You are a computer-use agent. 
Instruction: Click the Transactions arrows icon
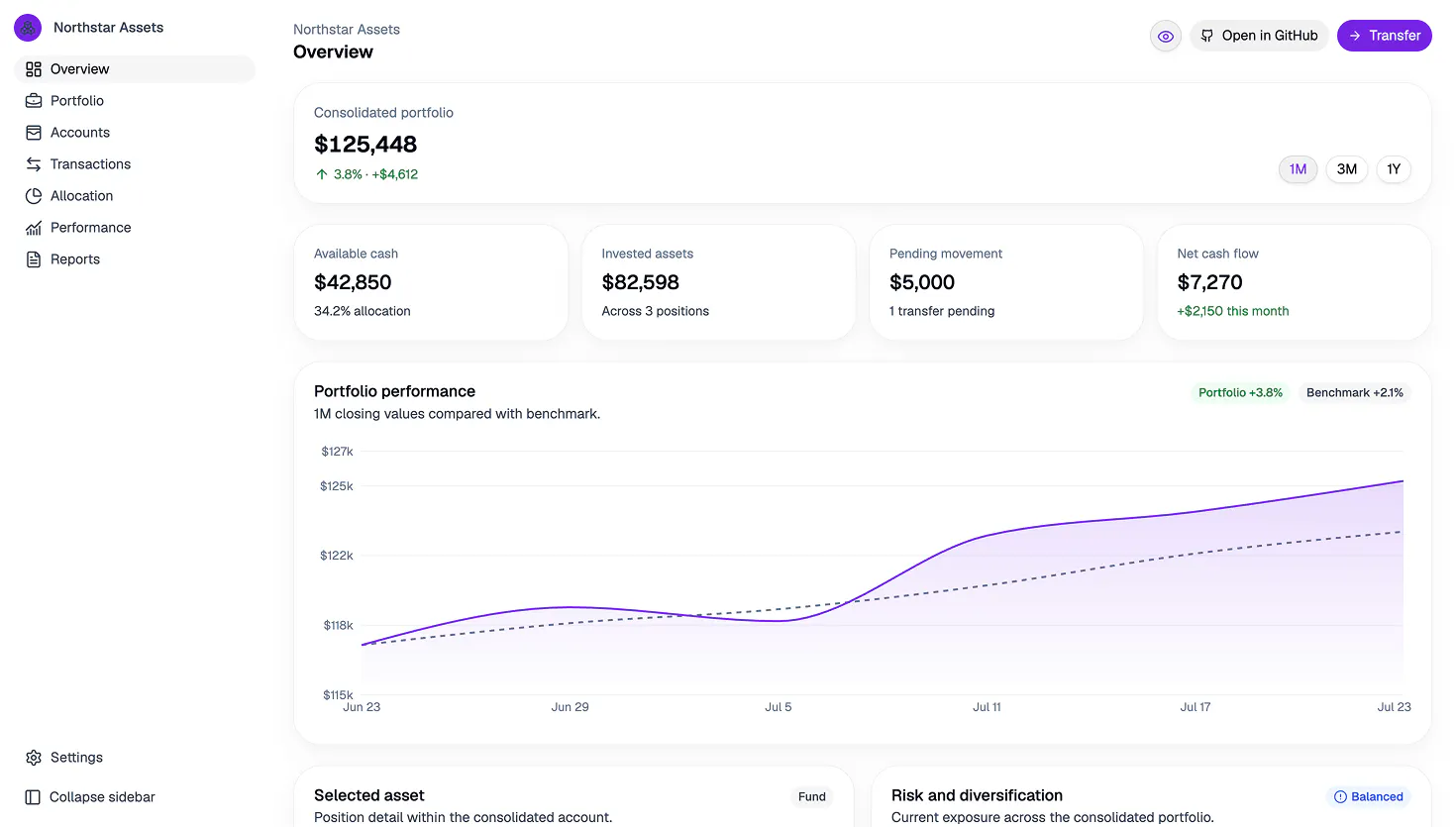point(34,164)
